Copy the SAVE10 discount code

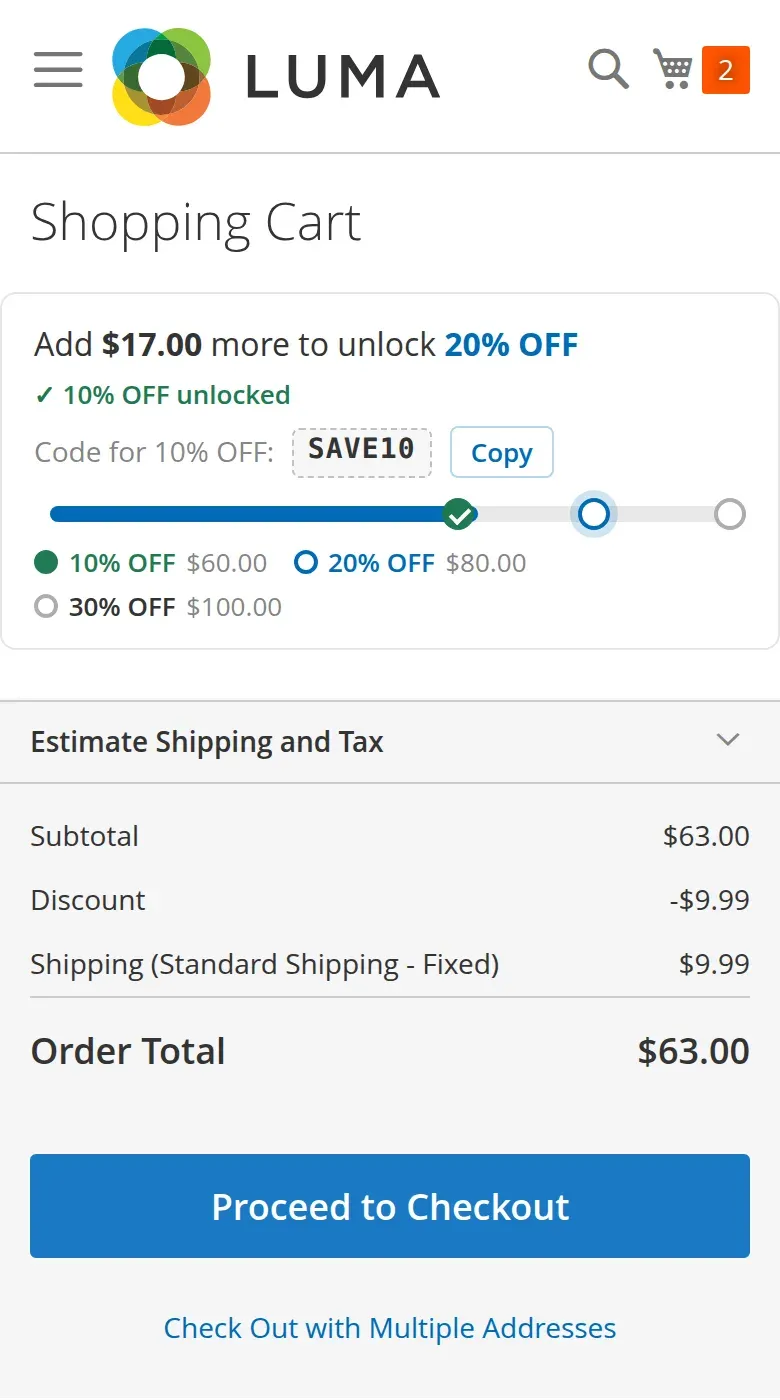tap(502, 452)
